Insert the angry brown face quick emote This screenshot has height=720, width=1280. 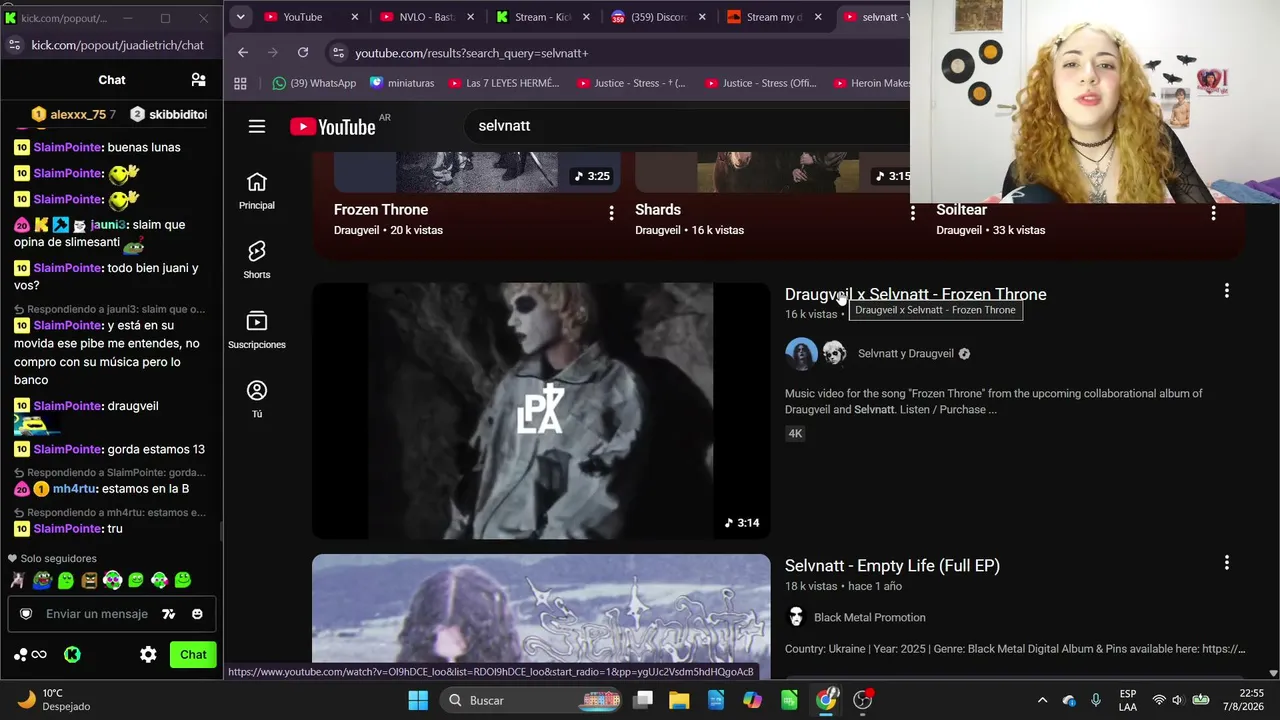[x=89, y=580]
